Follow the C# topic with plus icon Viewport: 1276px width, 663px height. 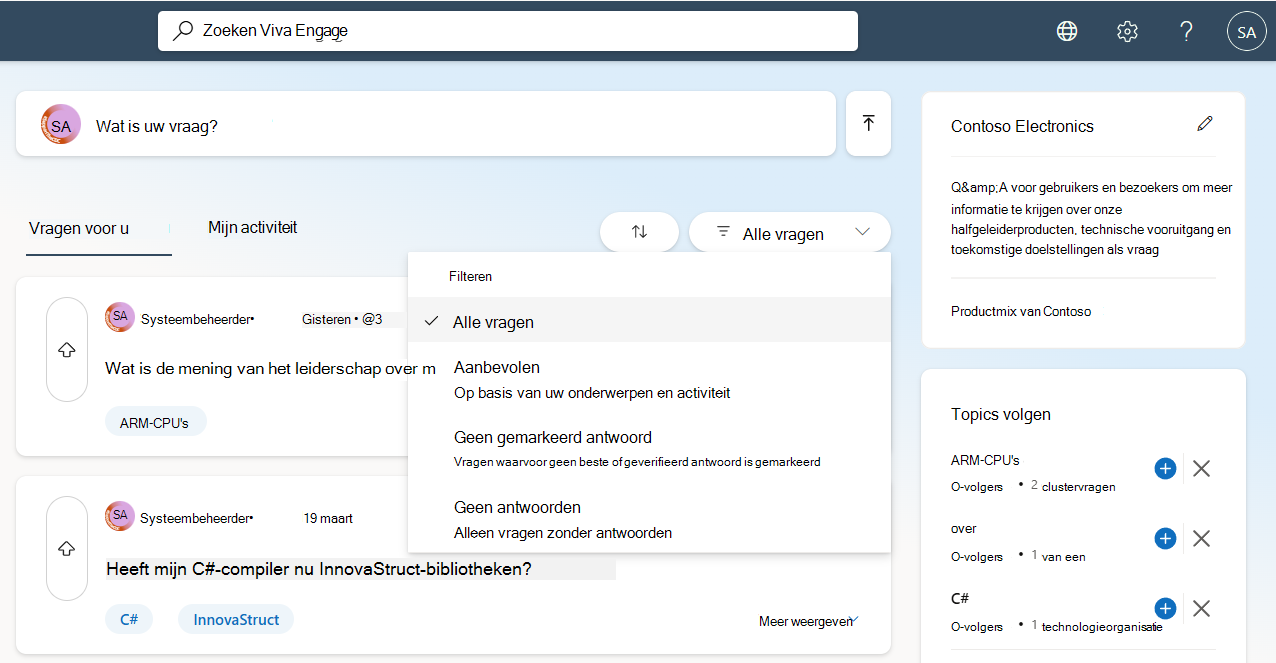1165,608
